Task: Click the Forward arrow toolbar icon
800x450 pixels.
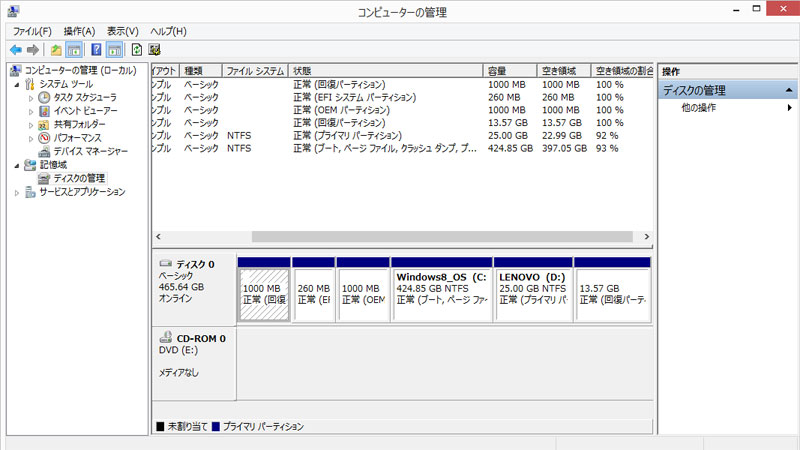Action: point(33,49)
